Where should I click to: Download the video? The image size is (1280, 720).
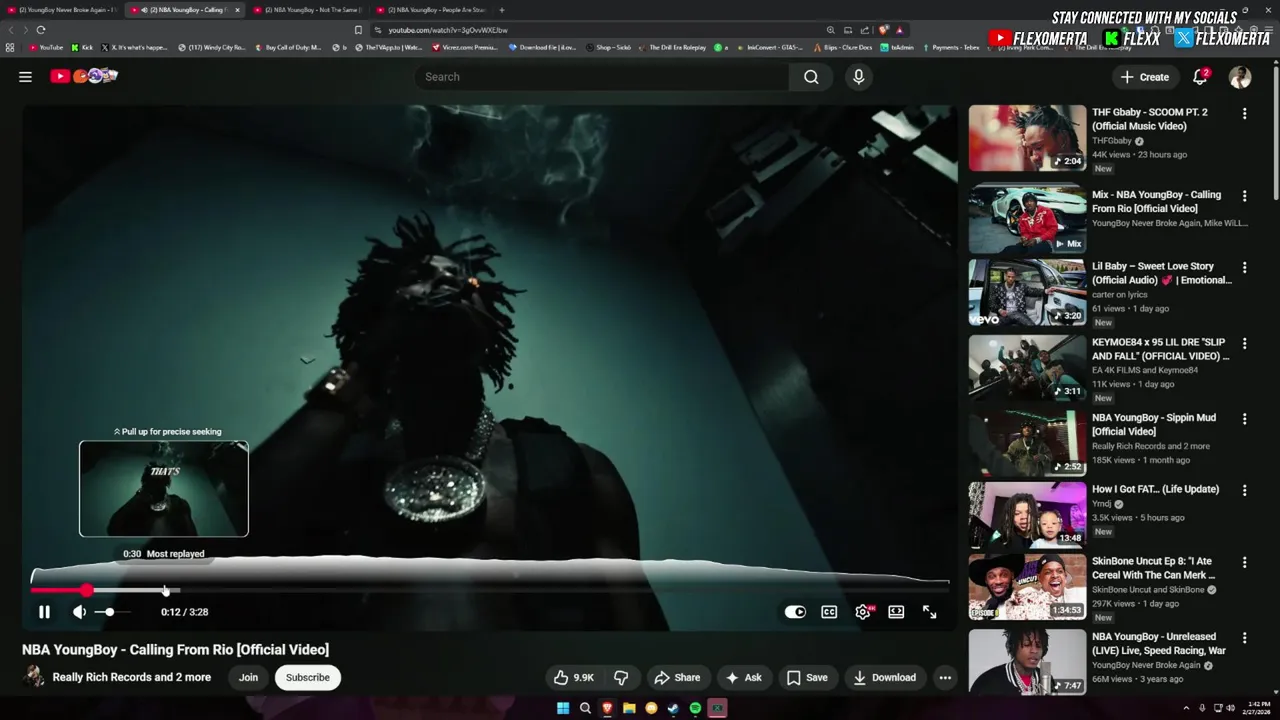tap(884, 677)
